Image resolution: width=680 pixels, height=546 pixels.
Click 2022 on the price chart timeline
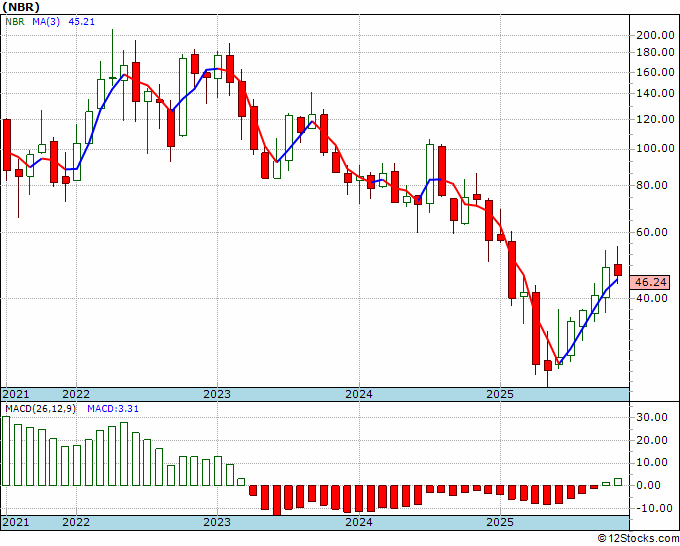click(76, 394)
